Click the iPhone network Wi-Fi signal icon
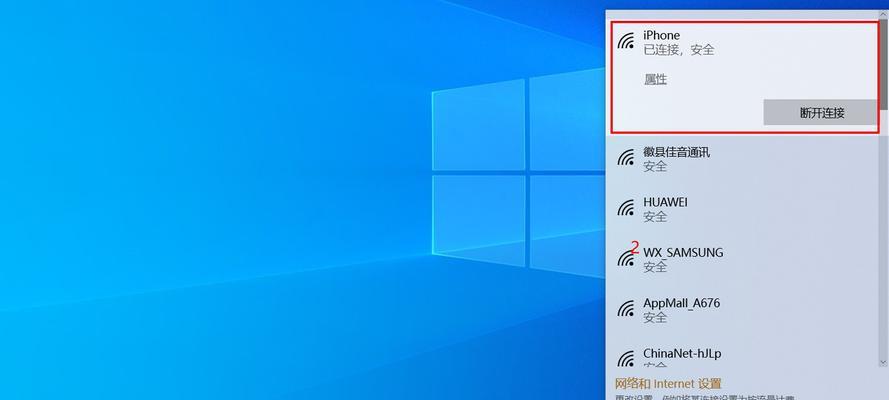Image resolution: width=889 pixels, height=400 pixels. pos(626,41)
